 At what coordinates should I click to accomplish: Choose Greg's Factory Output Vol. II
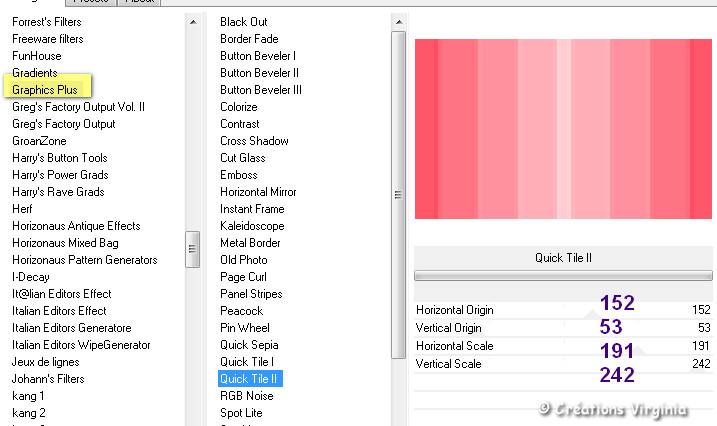pos(78,107)
